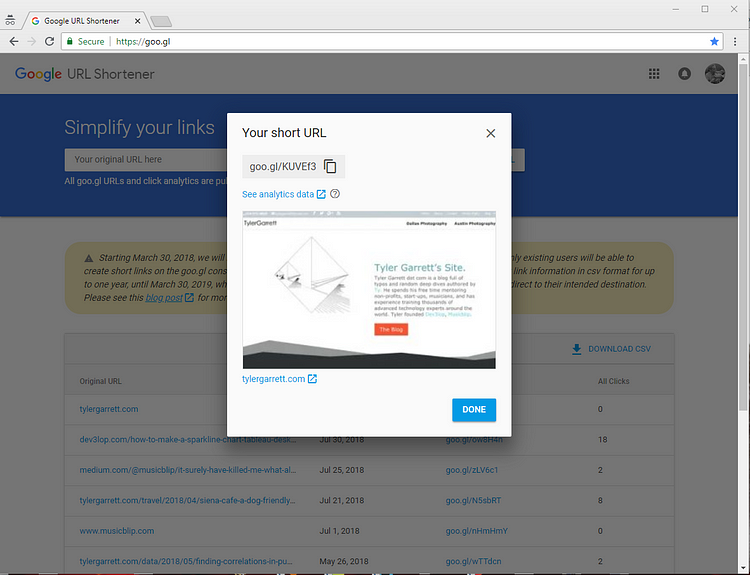This screenshot has width=750, height=575.
Task: Open short link goo.gl/zLV6c1
Action: click(472, 470)
